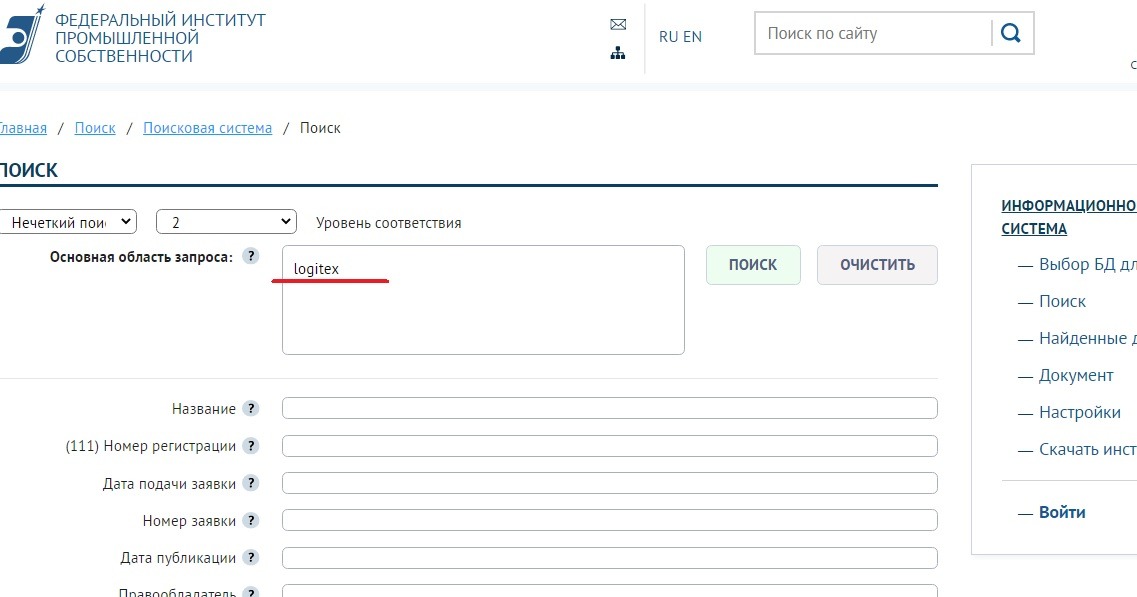
Task: Open the Поиск breadcrumb link
Action: (95, 128)
